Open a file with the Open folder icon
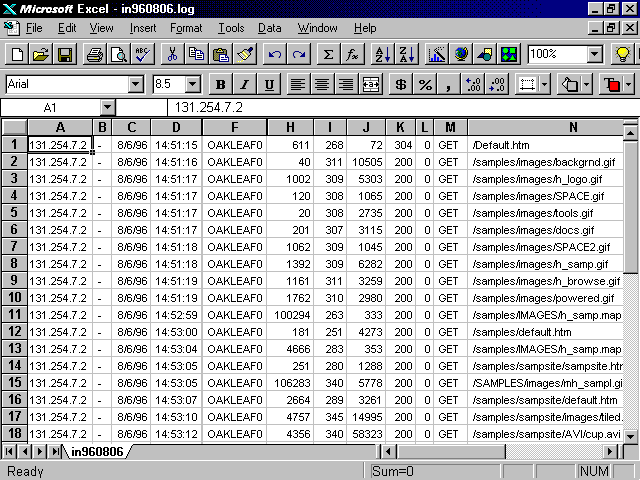 (41, 54)
